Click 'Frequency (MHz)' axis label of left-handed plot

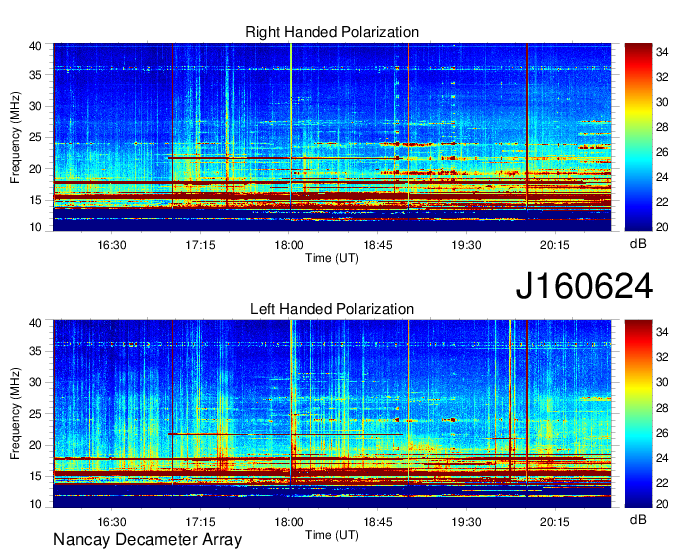[15, 414]
